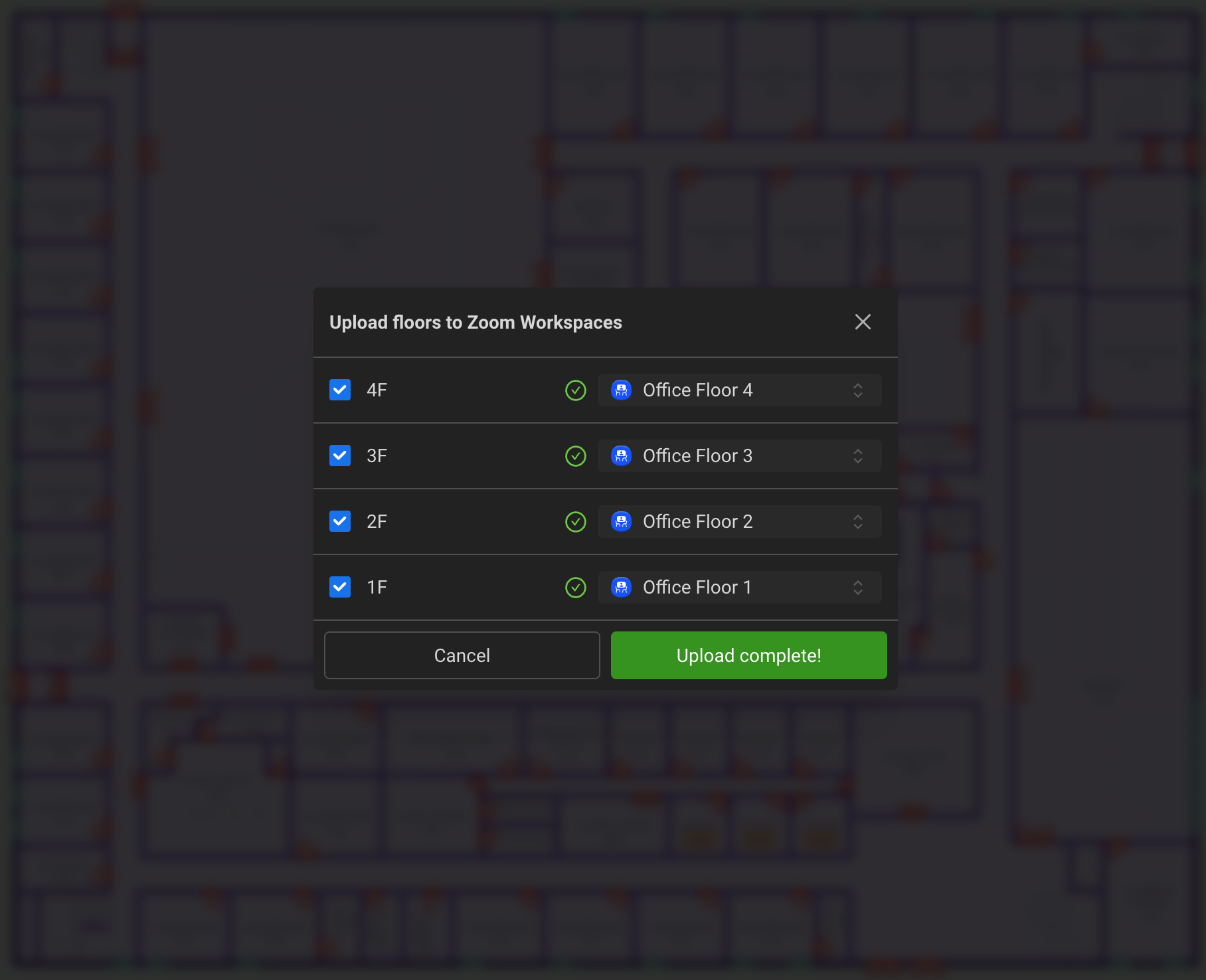The image size is (1206, 980).
Task: Toggle the 1F floor checkbox
Action: (340, 588)
